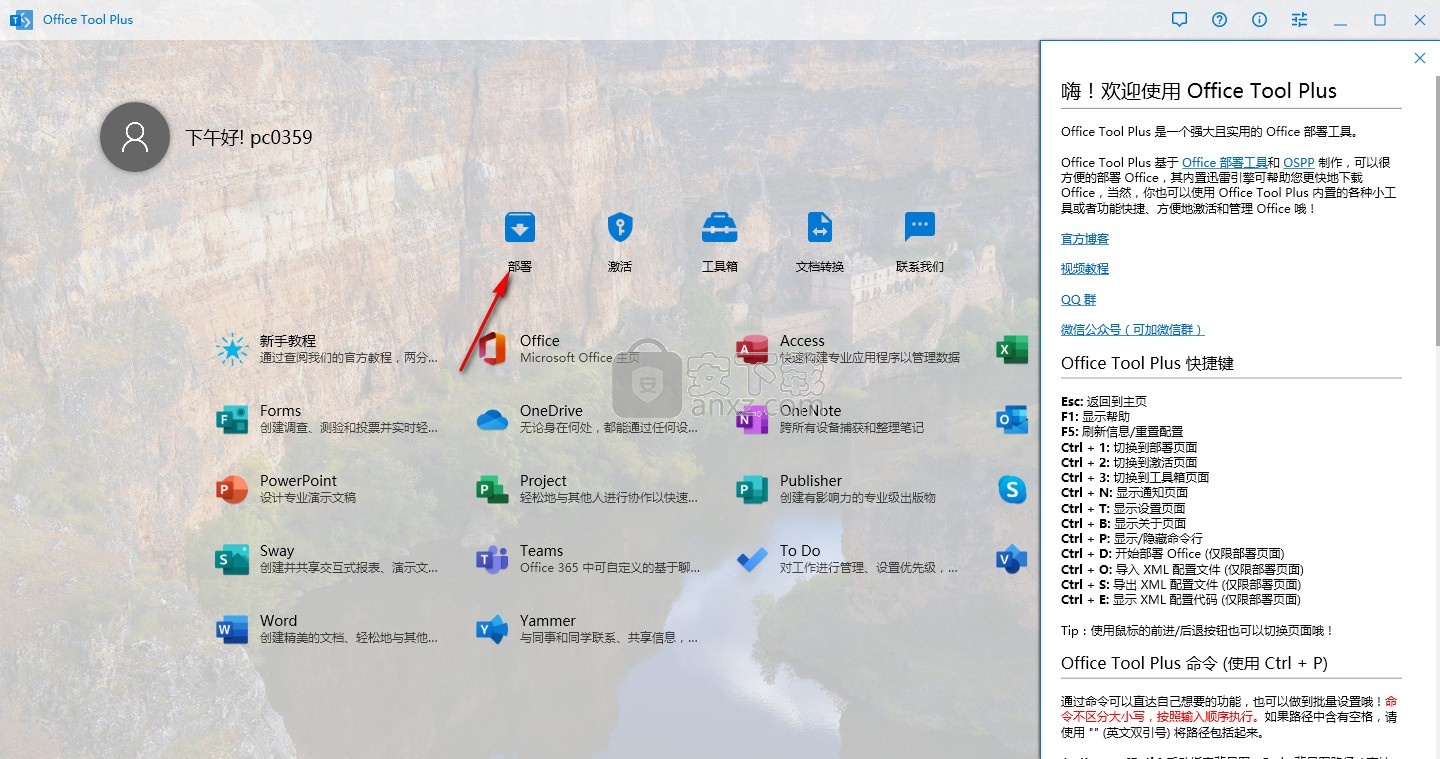Click the OneDrive title text
Viewport: 1440px width, 759px height.
click(x=551, y=411)
